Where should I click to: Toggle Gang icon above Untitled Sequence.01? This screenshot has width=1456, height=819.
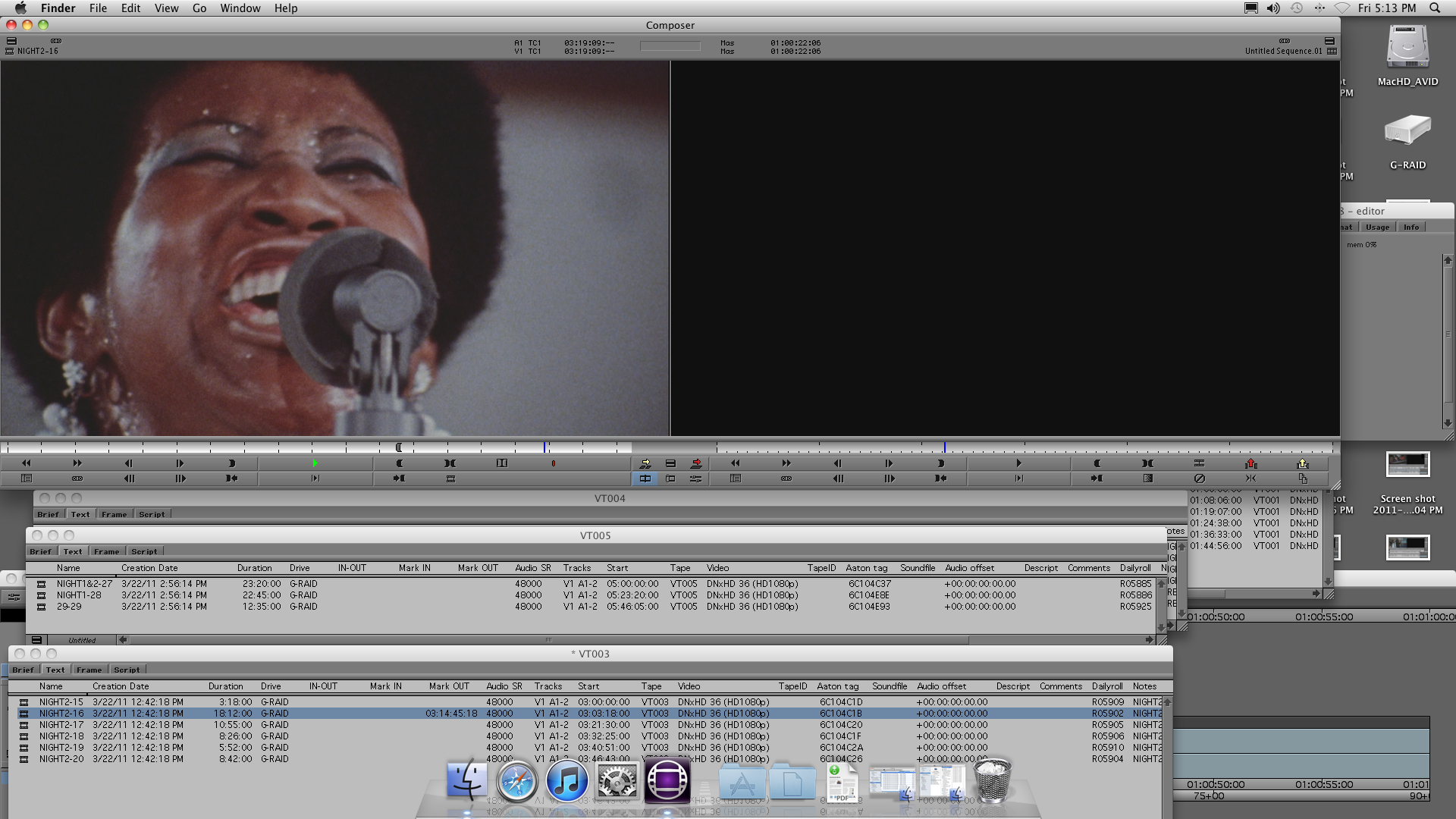tap(1284, 41)
